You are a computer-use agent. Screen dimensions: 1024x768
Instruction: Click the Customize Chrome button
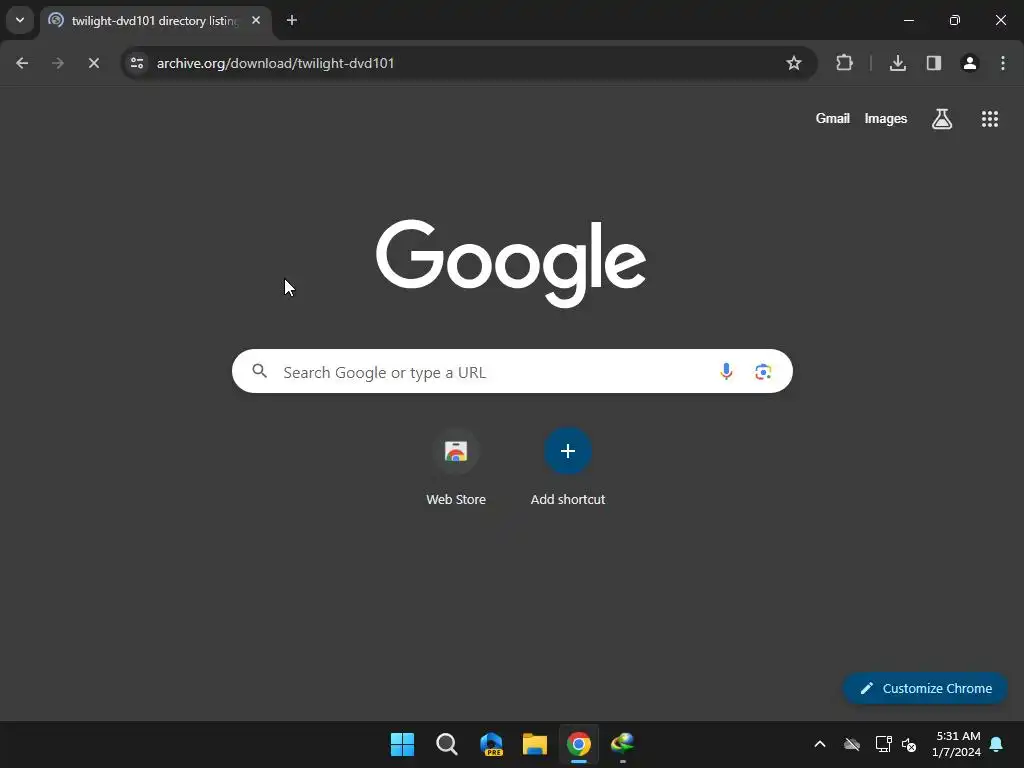(x=925, y=688)
